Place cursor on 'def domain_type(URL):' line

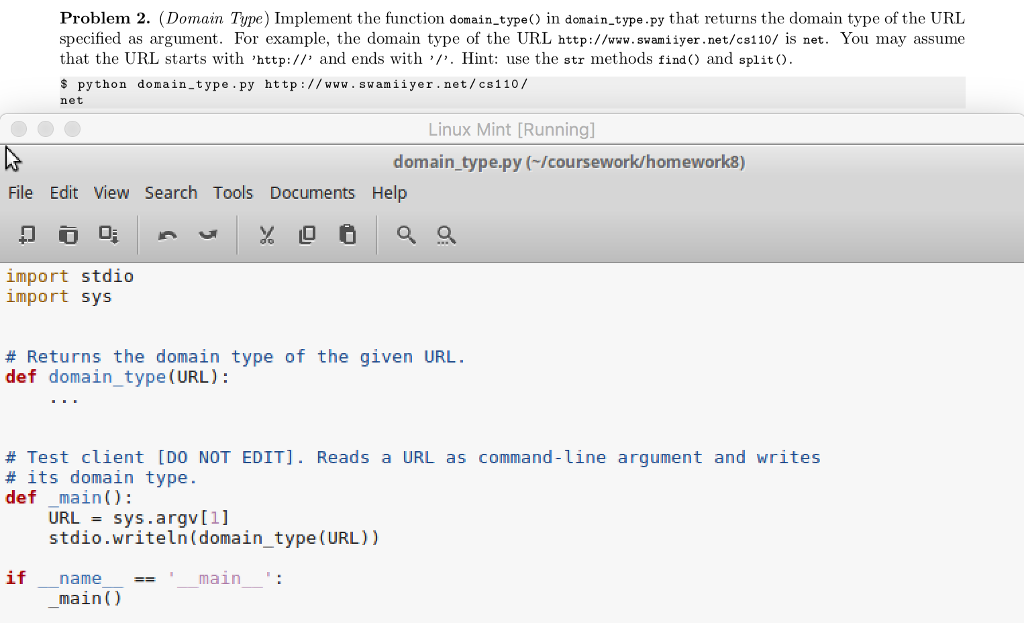pos(118,377)
